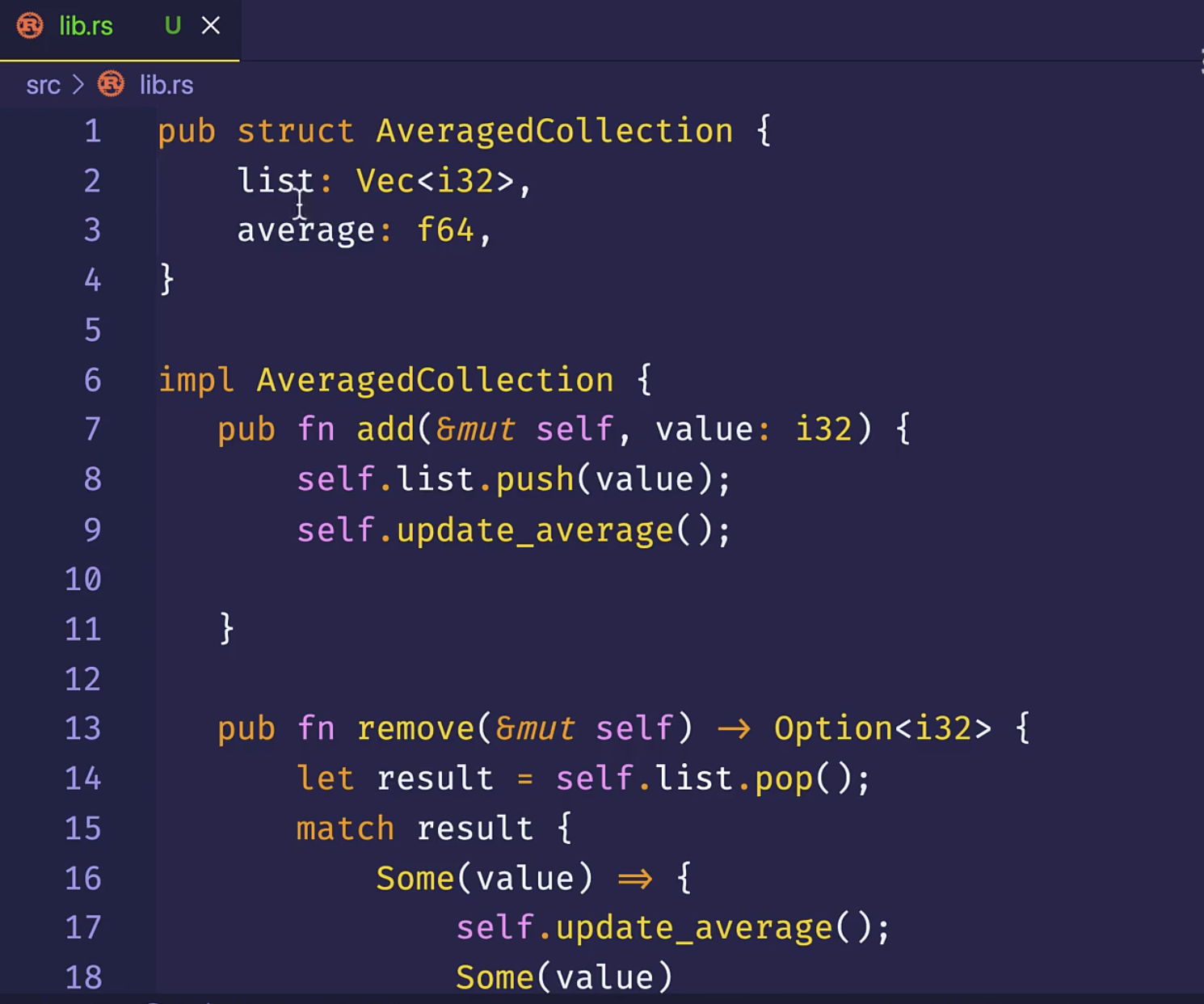The image size is (1204, 1004).
Task: Click the Rust file icon on the lib.rs tab
Action: (30, 26)
